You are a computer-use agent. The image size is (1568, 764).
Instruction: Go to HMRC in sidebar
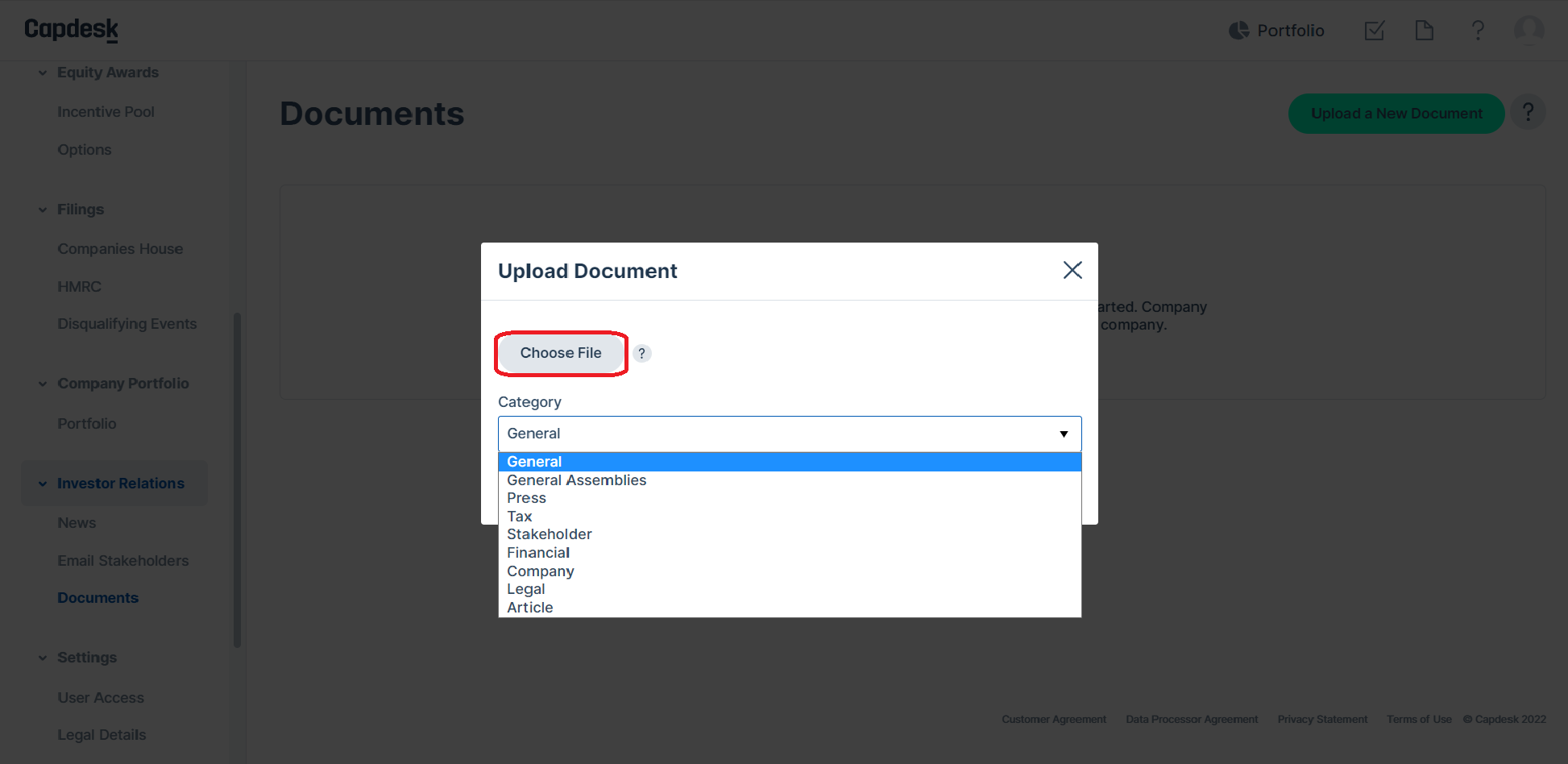(x=79, y=287)
